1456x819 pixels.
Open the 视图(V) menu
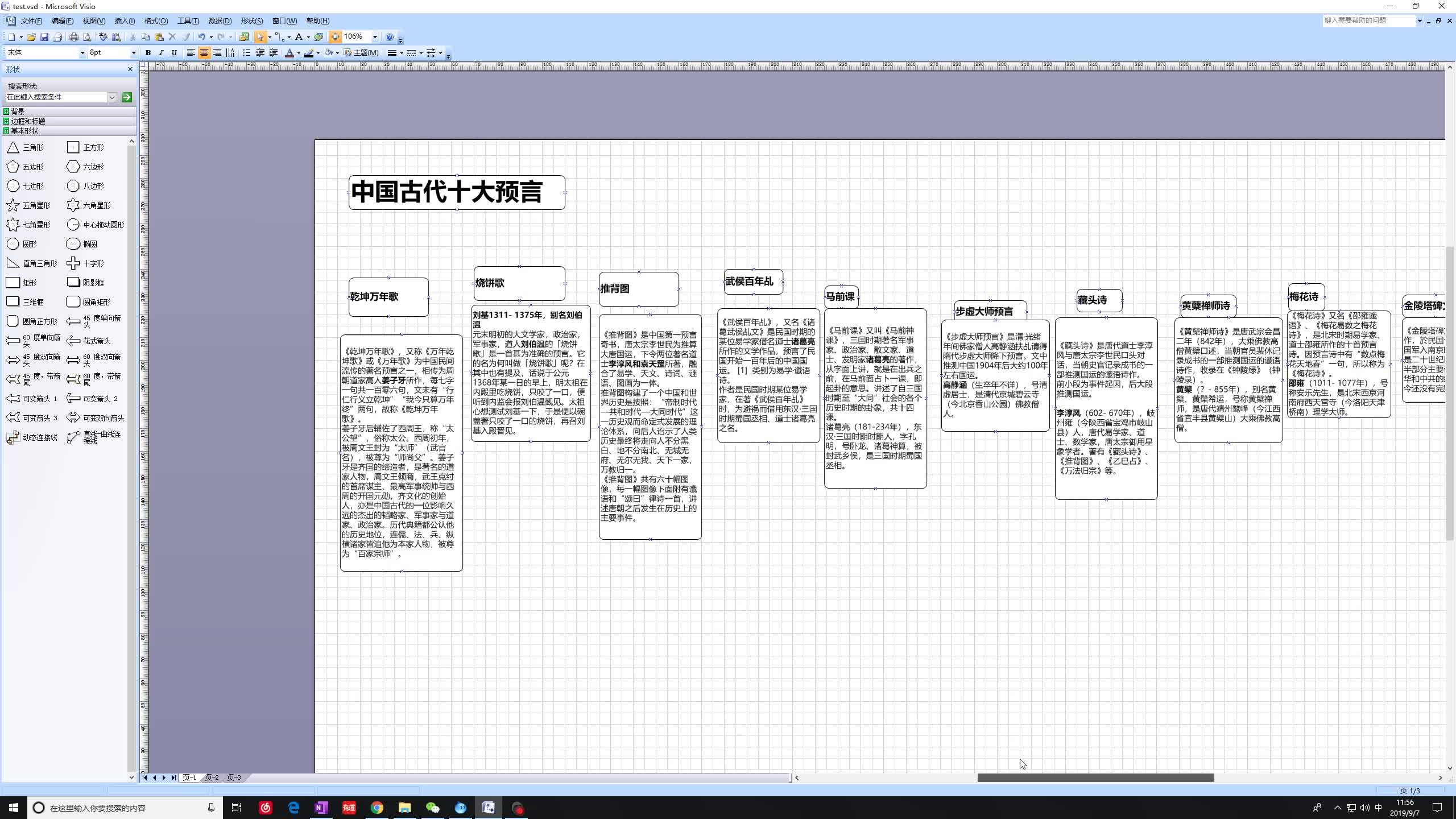[x=94, y=21]
